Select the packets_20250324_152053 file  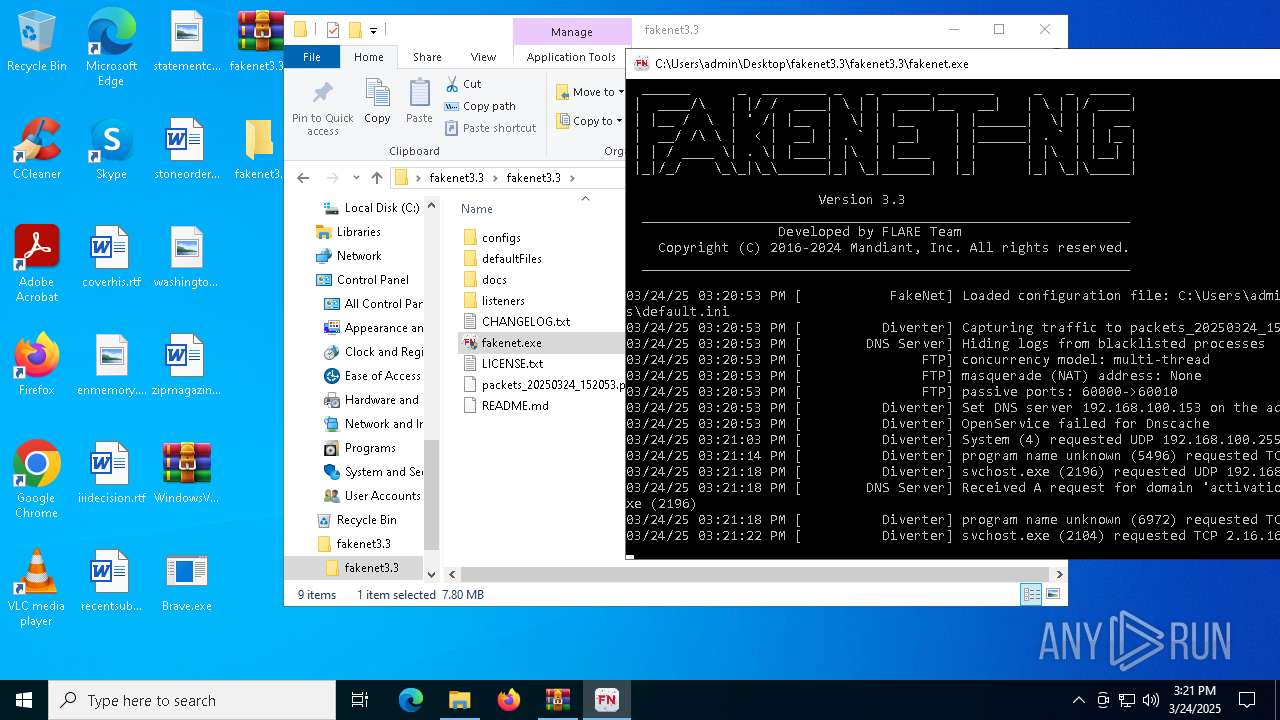pyautogui.click(x=544, y=385)
